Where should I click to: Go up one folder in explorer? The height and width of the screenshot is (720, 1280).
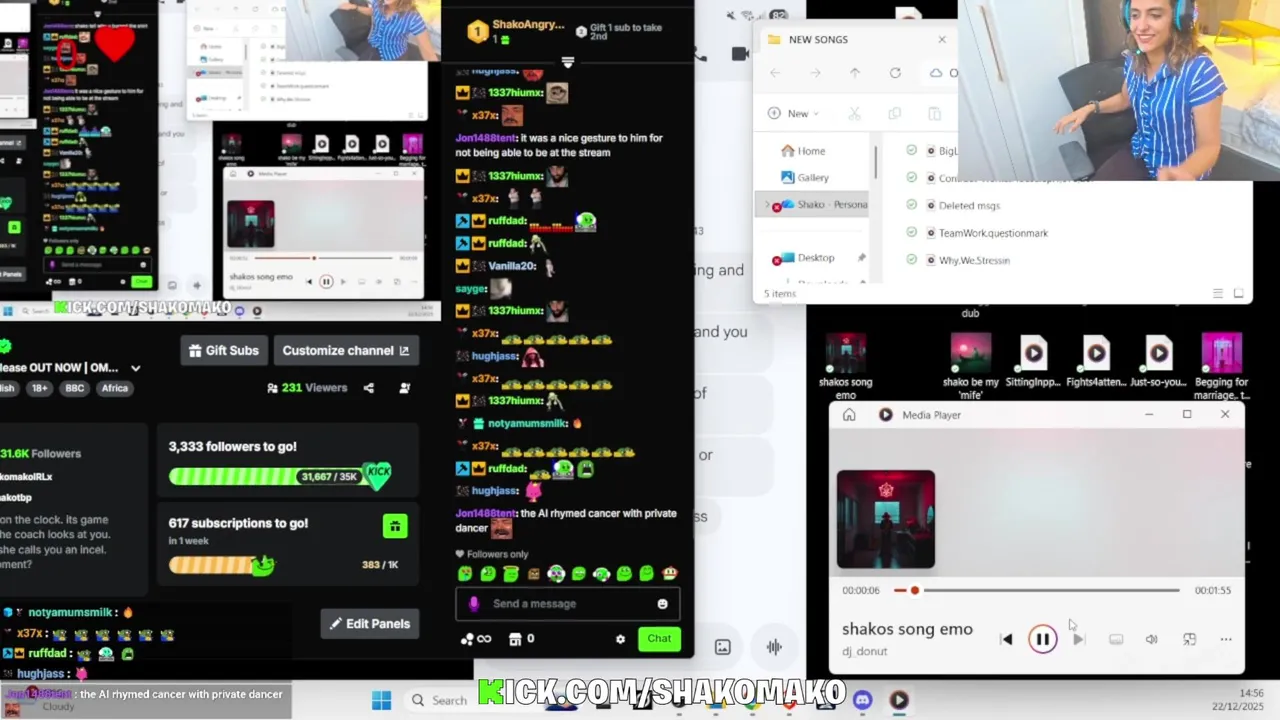pyautogui.click(x=855, y=73)
